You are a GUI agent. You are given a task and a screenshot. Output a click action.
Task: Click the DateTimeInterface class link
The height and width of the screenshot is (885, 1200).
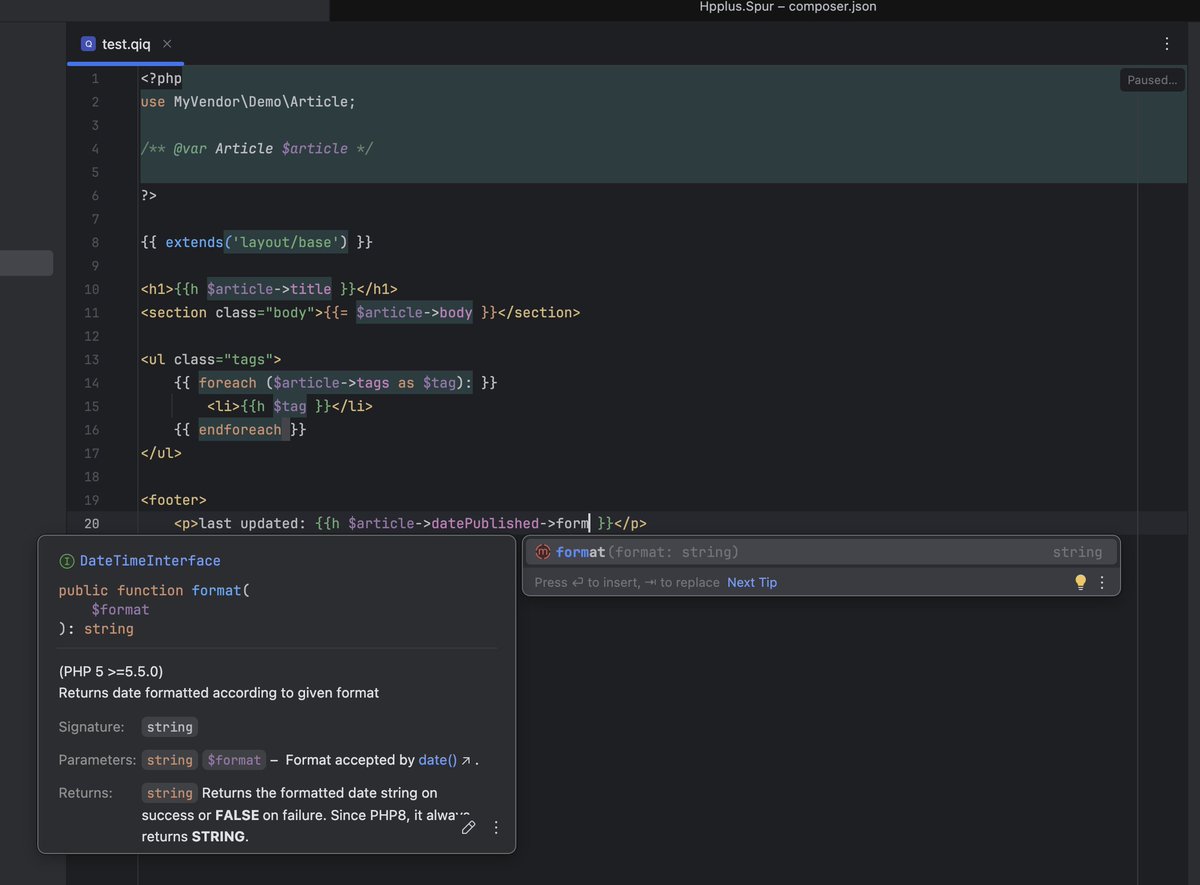[x=150, y=561]
